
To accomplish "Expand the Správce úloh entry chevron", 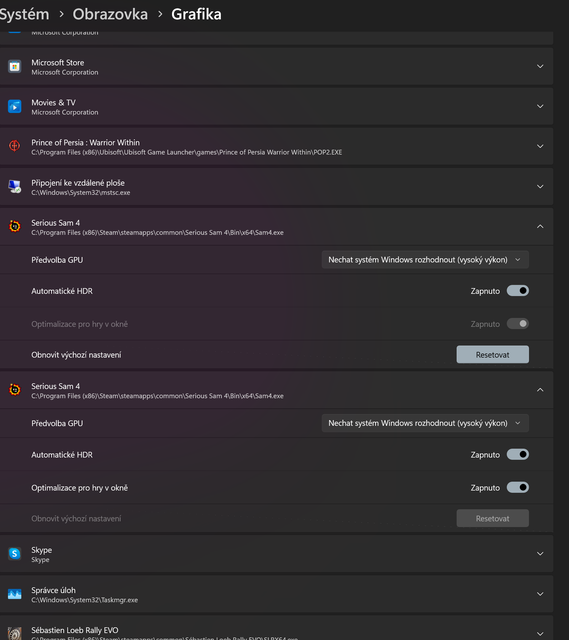I will (540, 594).
